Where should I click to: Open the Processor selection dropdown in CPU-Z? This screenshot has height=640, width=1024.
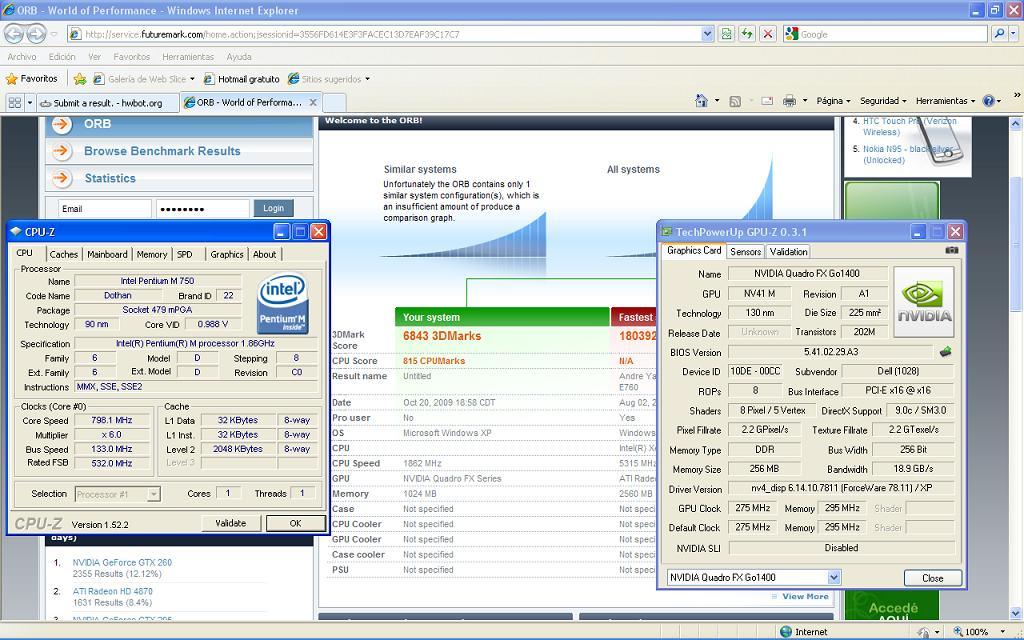[153, 494]
